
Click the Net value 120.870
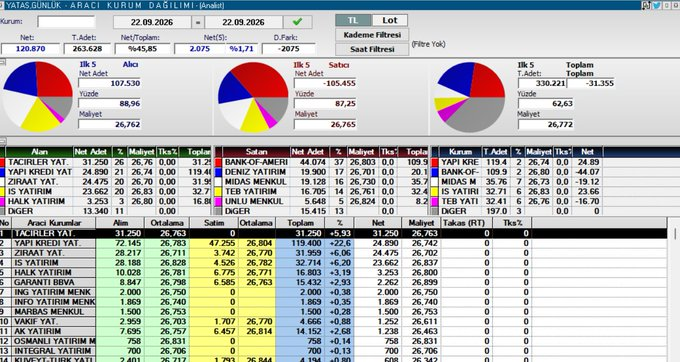(x=30, y=49)
